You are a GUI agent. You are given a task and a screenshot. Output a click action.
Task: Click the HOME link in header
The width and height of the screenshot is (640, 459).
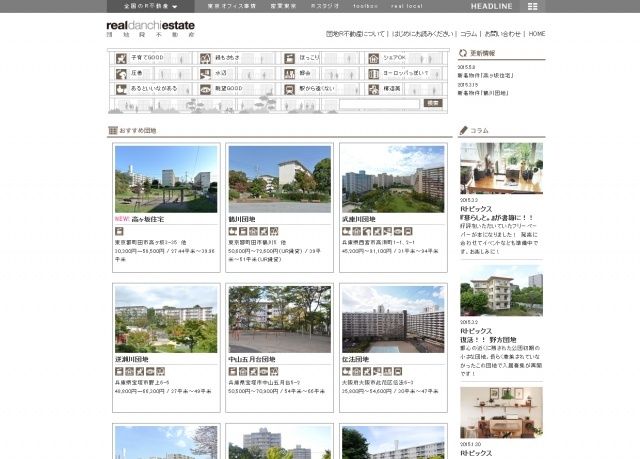point(537,33)
